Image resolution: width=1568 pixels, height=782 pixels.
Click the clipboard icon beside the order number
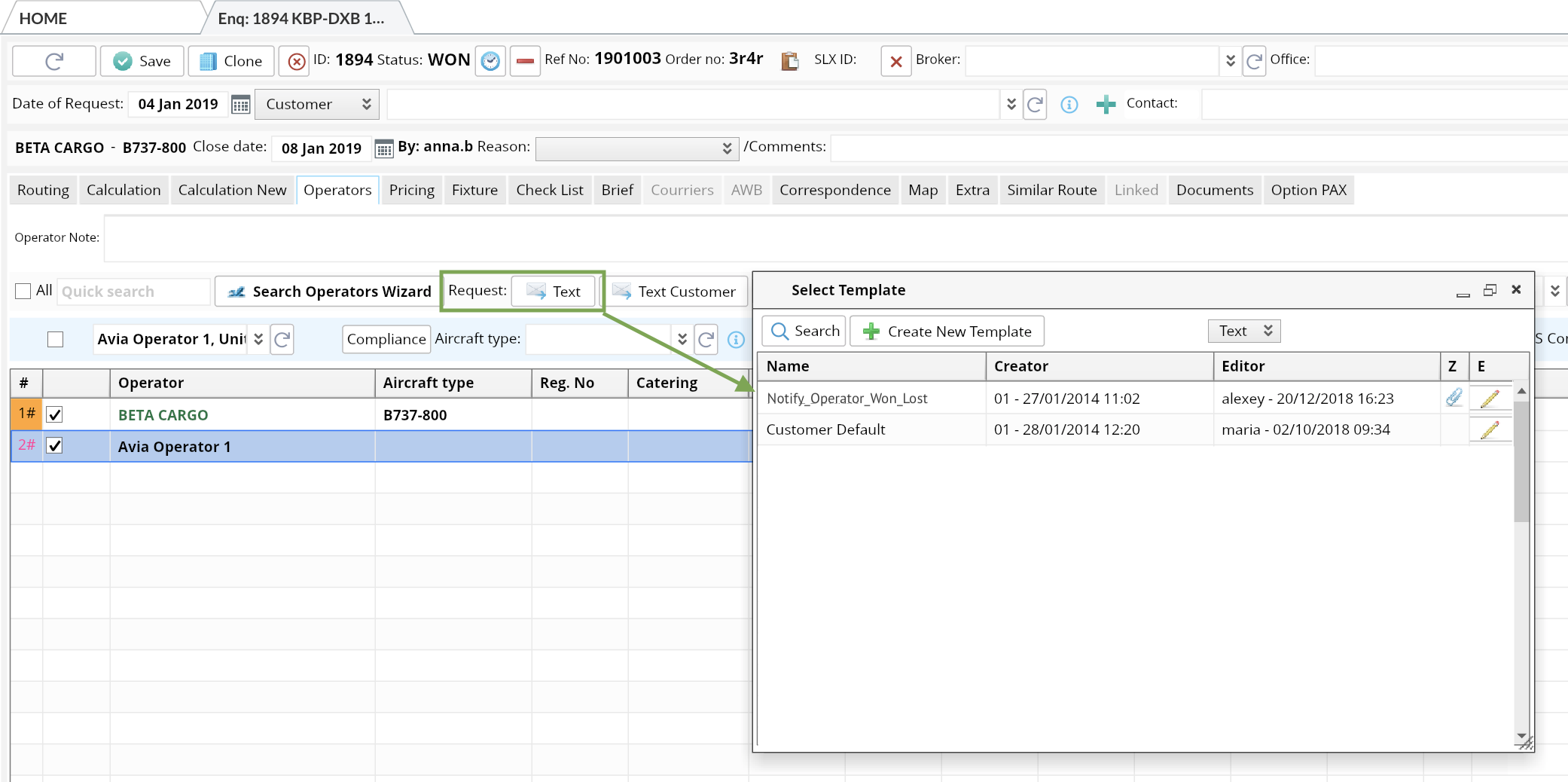tap(789, 61)
